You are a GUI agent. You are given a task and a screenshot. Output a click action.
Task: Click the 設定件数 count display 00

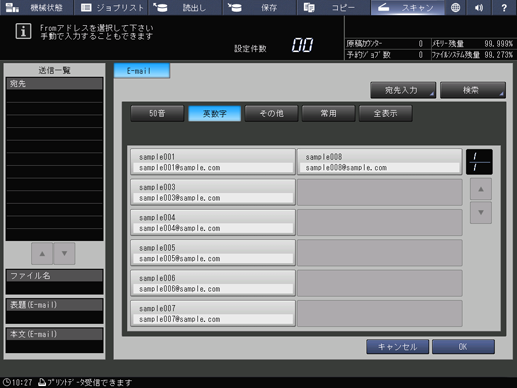point(302,45)
